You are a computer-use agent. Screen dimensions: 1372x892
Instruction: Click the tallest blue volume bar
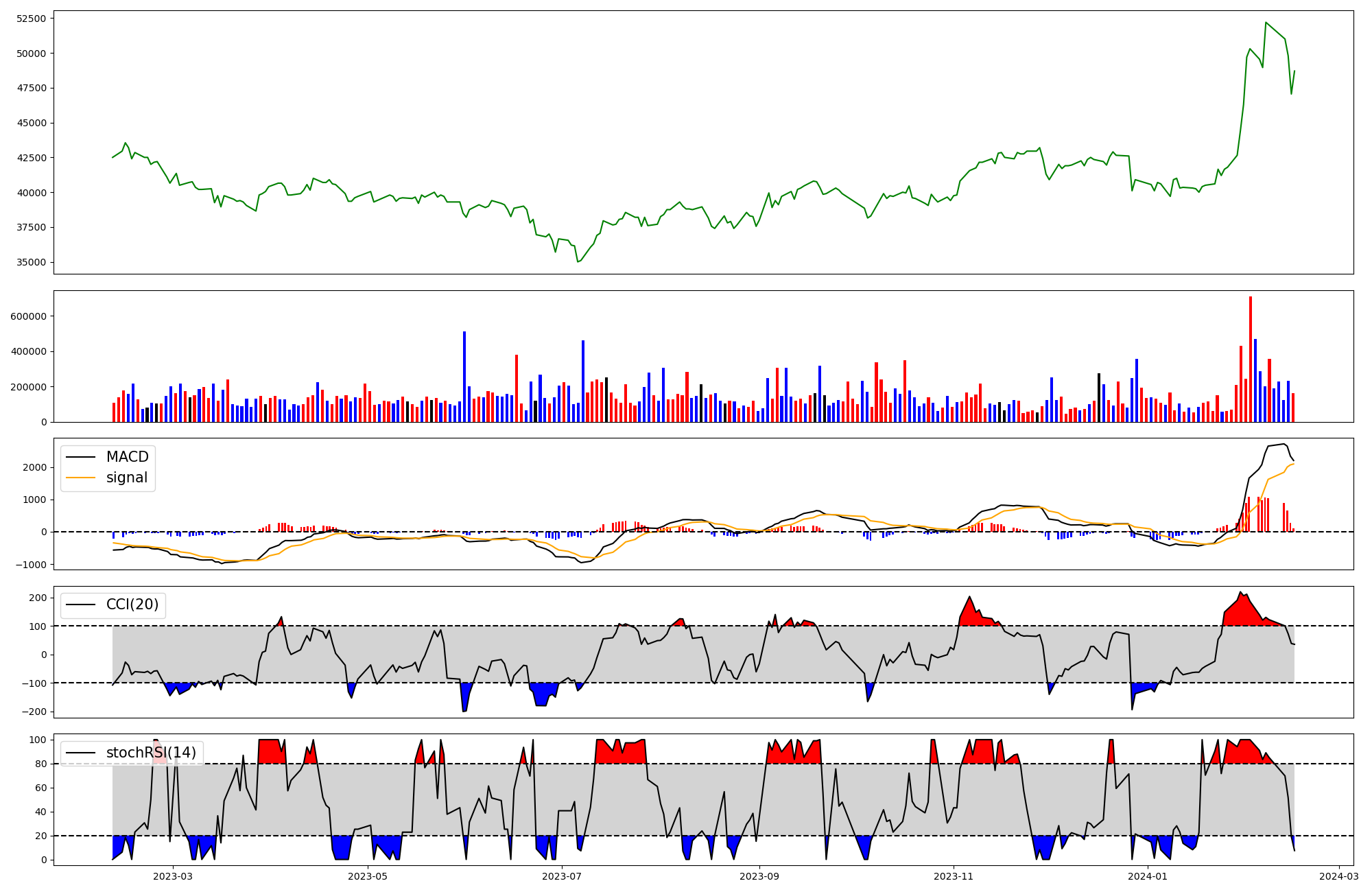464,376
